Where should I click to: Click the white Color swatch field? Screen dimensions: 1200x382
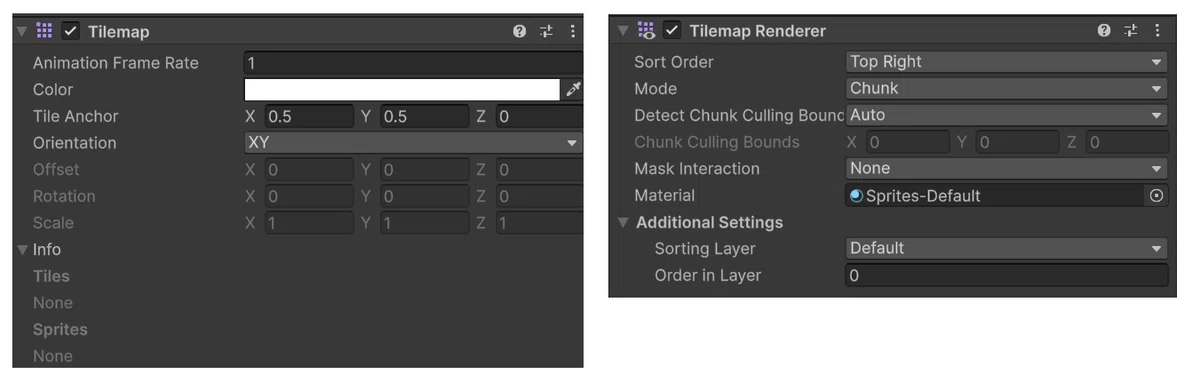tap(402, 89)
